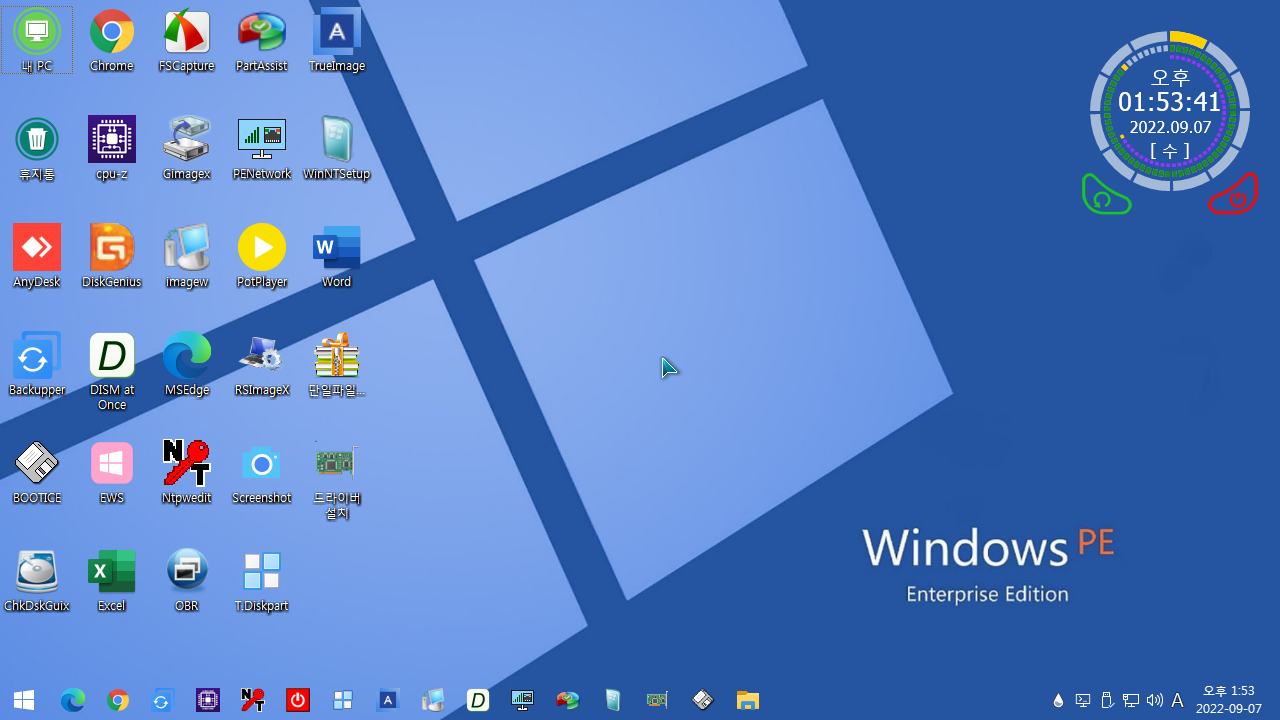
Task: Launch TrueImage from the taskbar
Action: click(388, 700)
